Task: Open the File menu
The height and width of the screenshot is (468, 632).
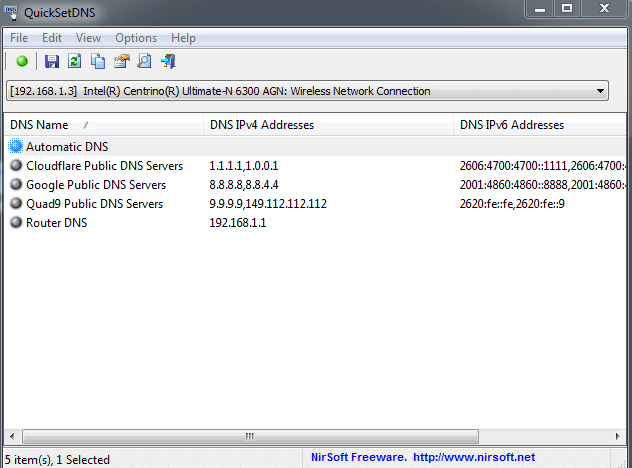Action: click(19, 38)
